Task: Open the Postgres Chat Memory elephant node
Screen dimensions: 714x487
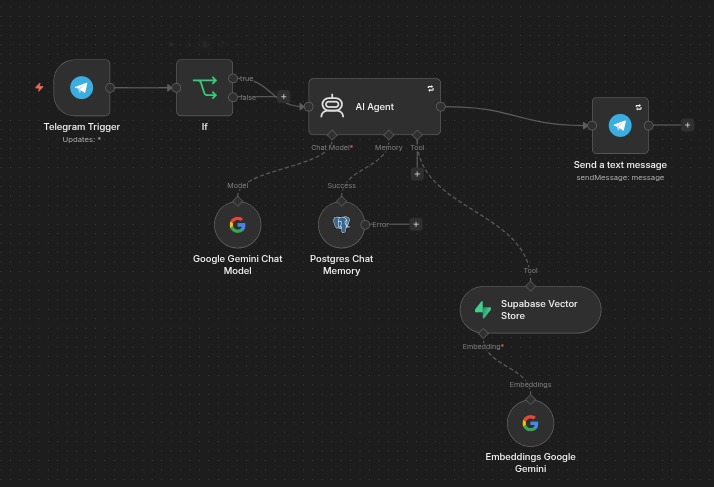Action: (342, 225)
